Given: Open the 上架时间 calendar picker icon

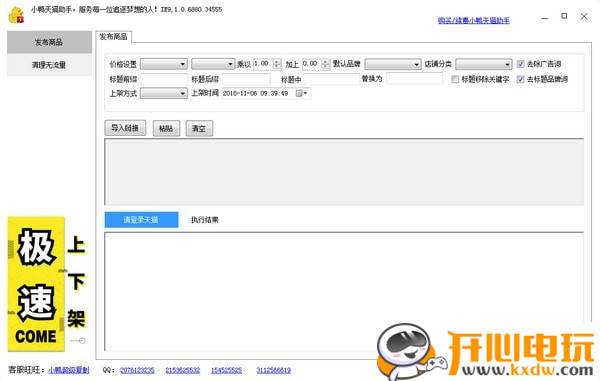Looking at the screenshot, I should tap(302, 93).
